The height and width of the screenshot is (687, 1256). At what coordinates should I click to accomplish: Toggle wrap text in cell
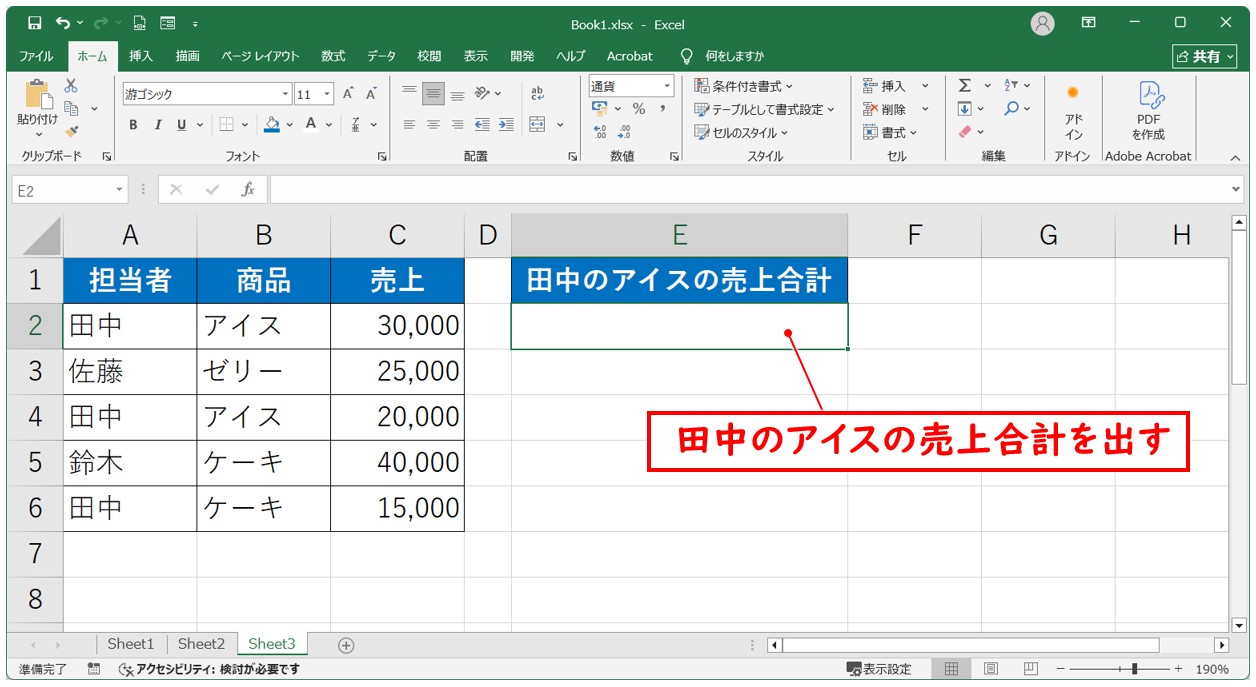pyautogui.click(x=537, y=93)
